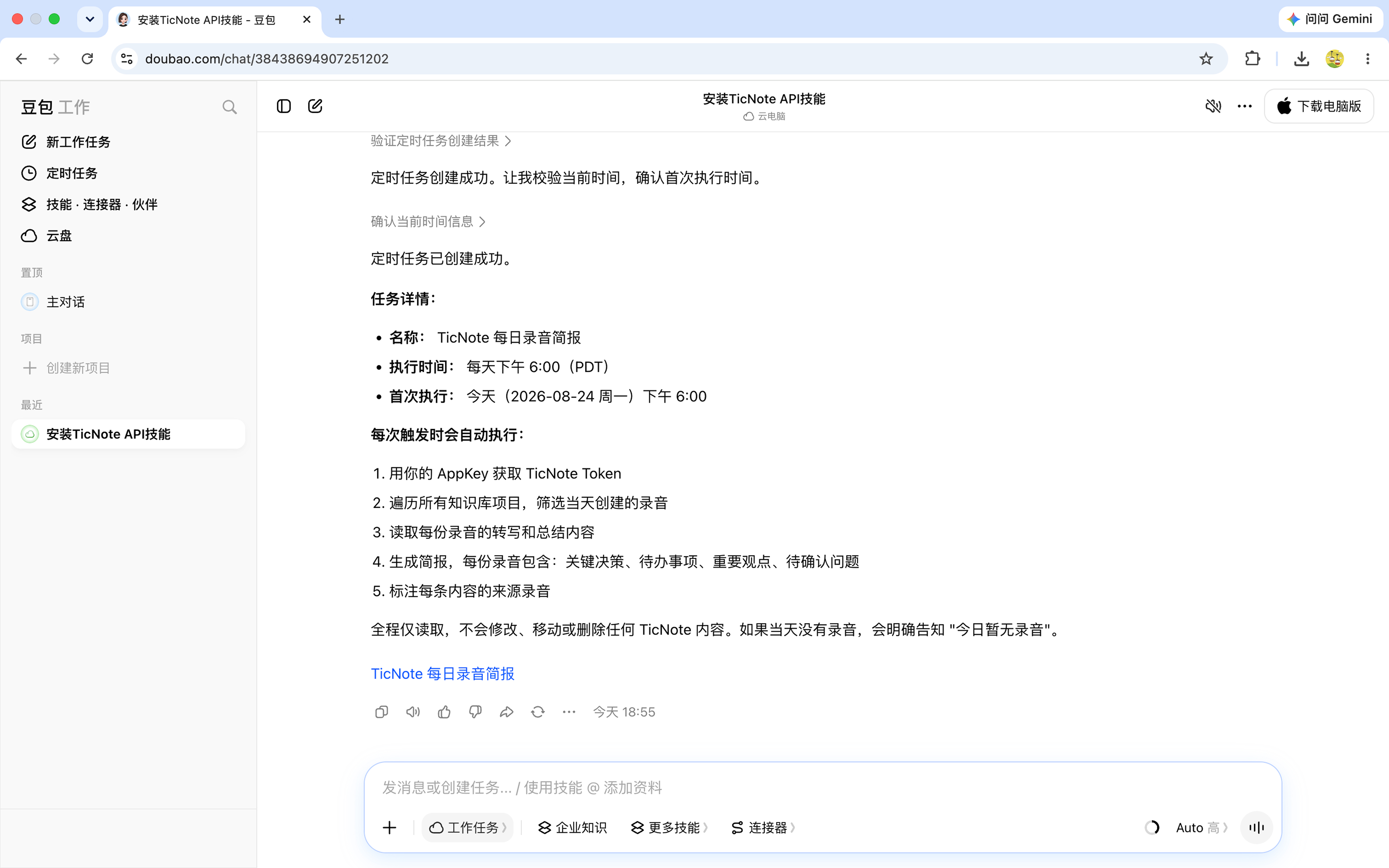Open the tab search dropdown arrow
Screen dimensions: 1389x868
tap(90, 20)
